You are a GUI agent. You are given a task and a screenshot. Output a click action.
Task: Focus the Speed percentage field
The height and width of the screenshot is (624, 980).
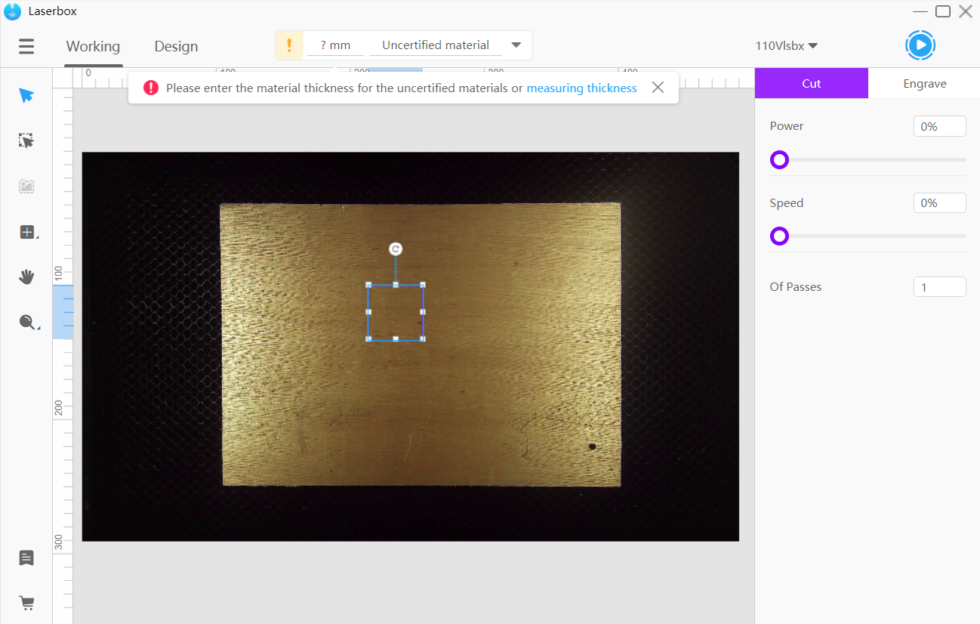click(x=939, y=203)
